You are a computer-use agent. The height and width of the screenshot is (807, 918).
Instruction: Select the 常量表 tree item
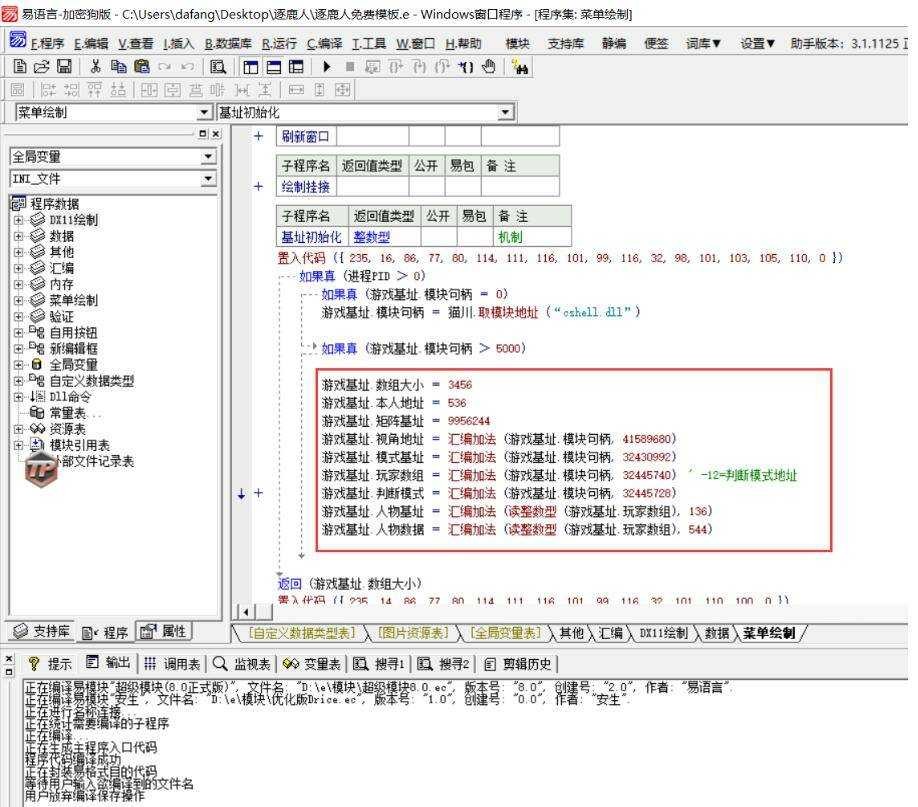[x=67, y=413]
